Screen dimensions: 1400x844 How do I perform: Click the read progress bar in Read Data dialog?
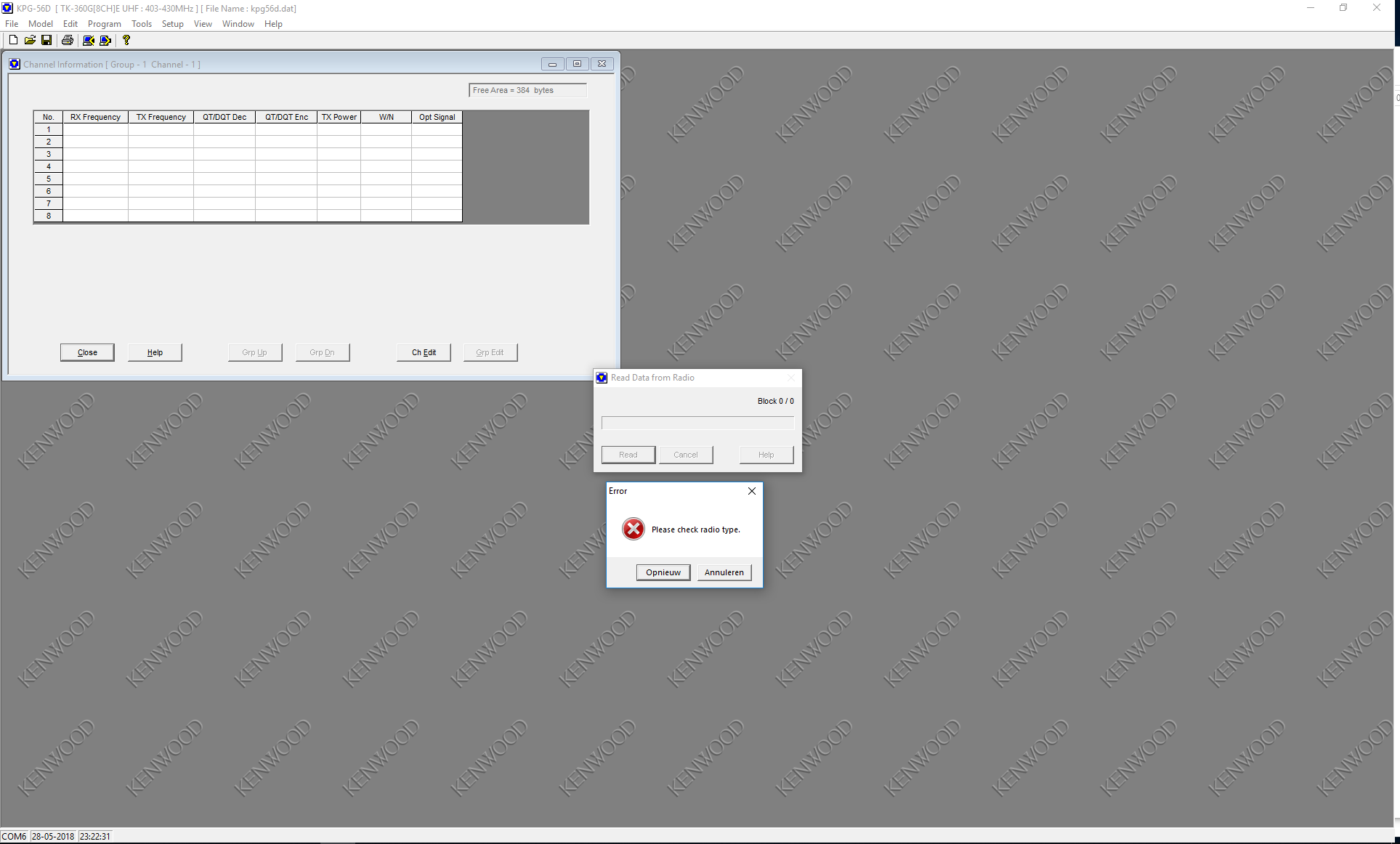coord(697,423)
